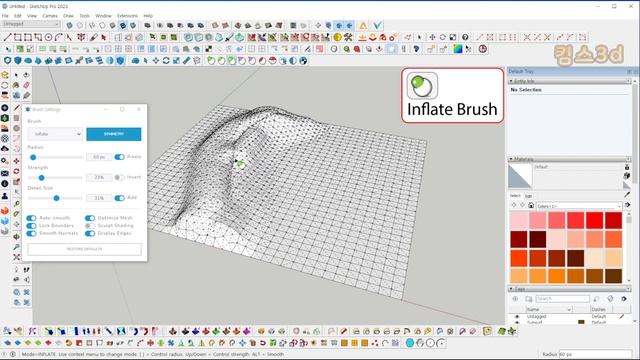Click the Radius value field in status bar
640x360 pixels.
point(595,354)
